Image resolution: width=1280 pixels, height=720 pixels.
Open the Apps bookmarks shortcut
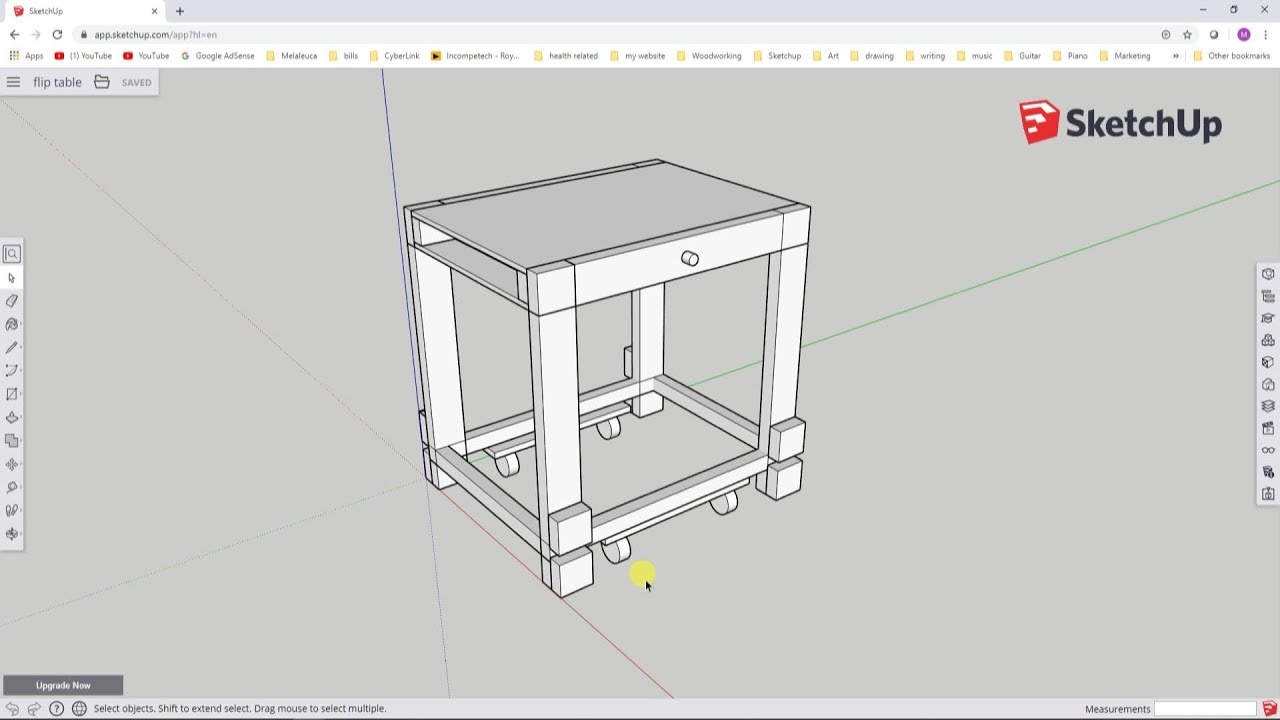[x=26, y=56]
